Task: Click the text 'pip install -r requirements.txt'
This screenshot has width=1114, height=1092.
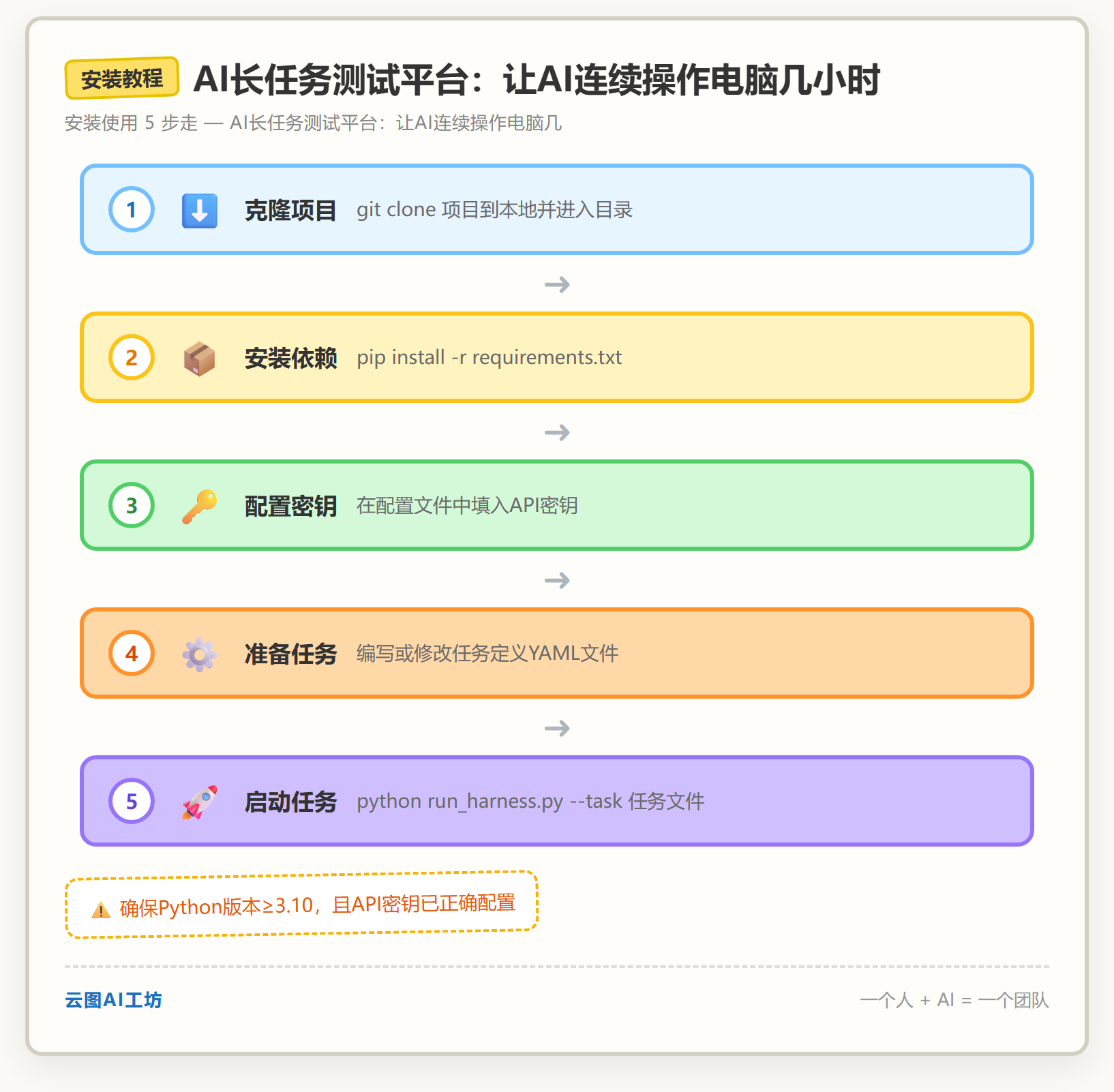Action: point(490,358)
